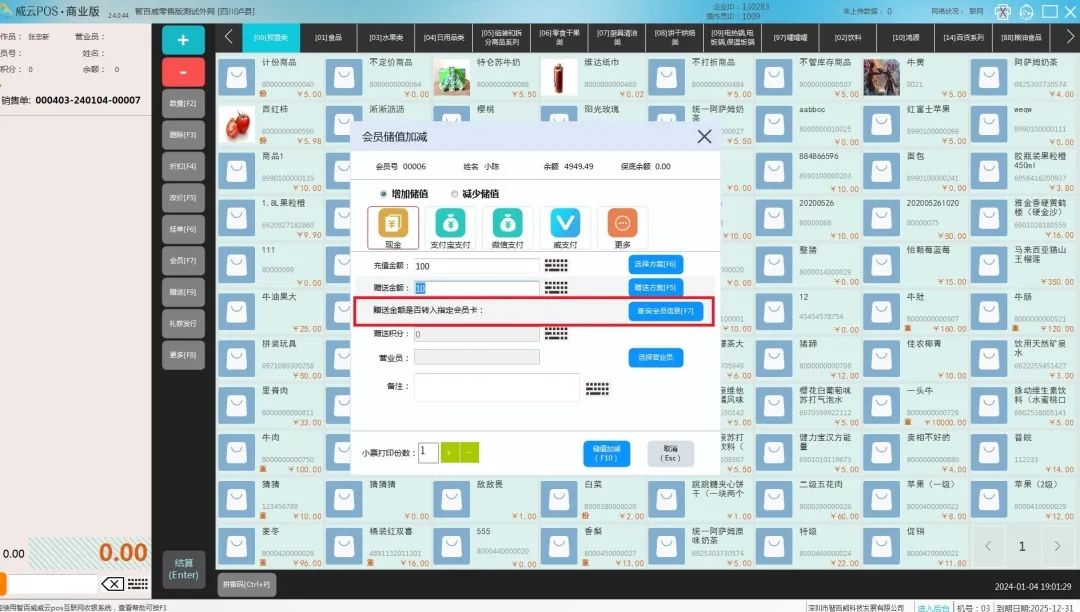Click 查询会员信息[F7] button

(x=667, y=311)
